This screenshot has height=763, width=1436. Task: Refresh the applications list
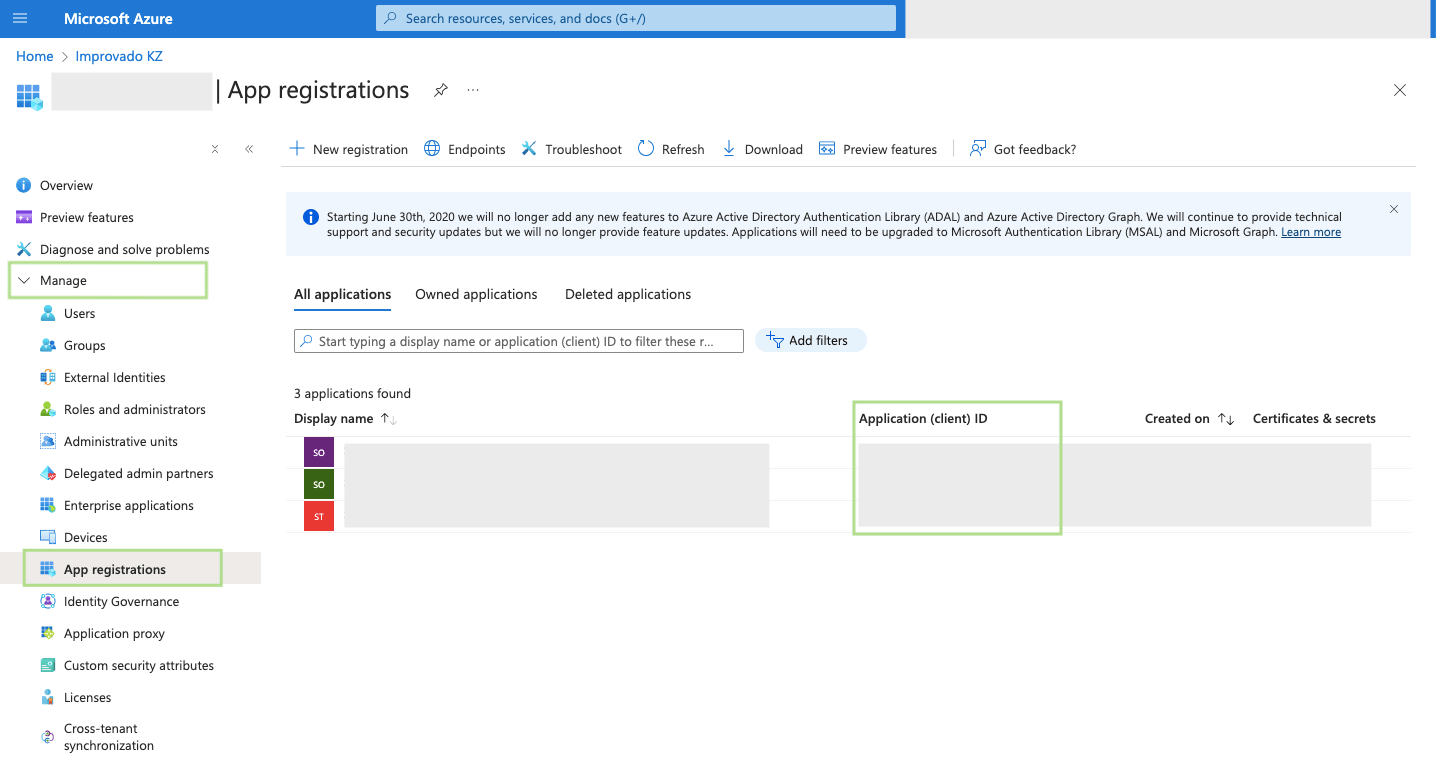(x=671, y=149)
